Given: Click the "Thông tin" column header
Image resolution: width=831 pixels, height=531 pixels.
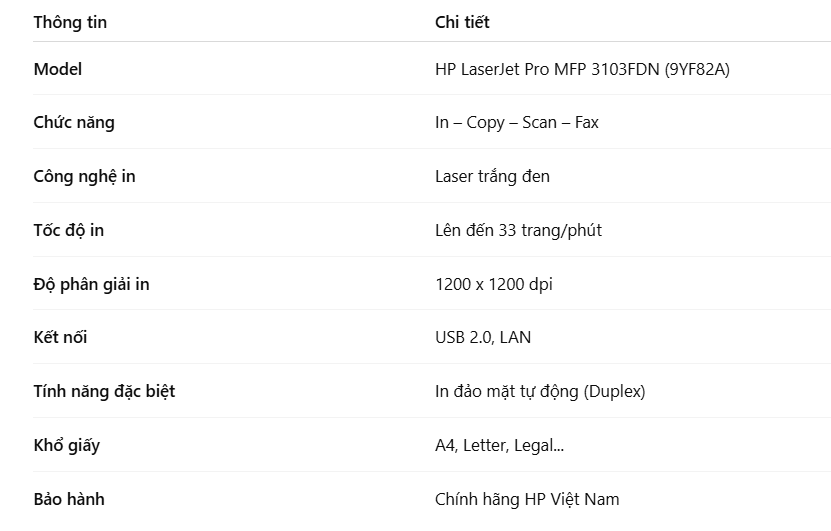Looking at the screenshot, I should (x=70, y=22).
